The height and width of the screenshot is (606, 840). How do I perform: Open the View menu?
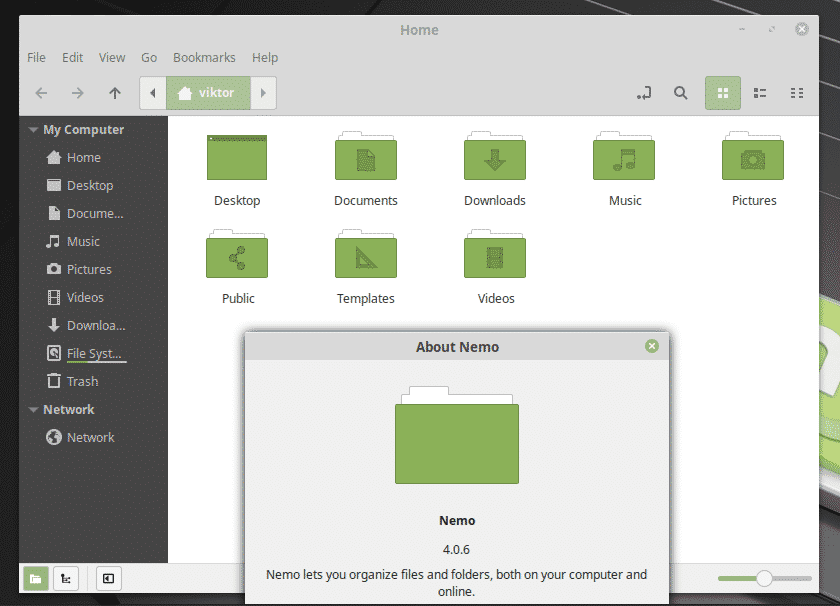pyautogui.click(x=112, y=57)
